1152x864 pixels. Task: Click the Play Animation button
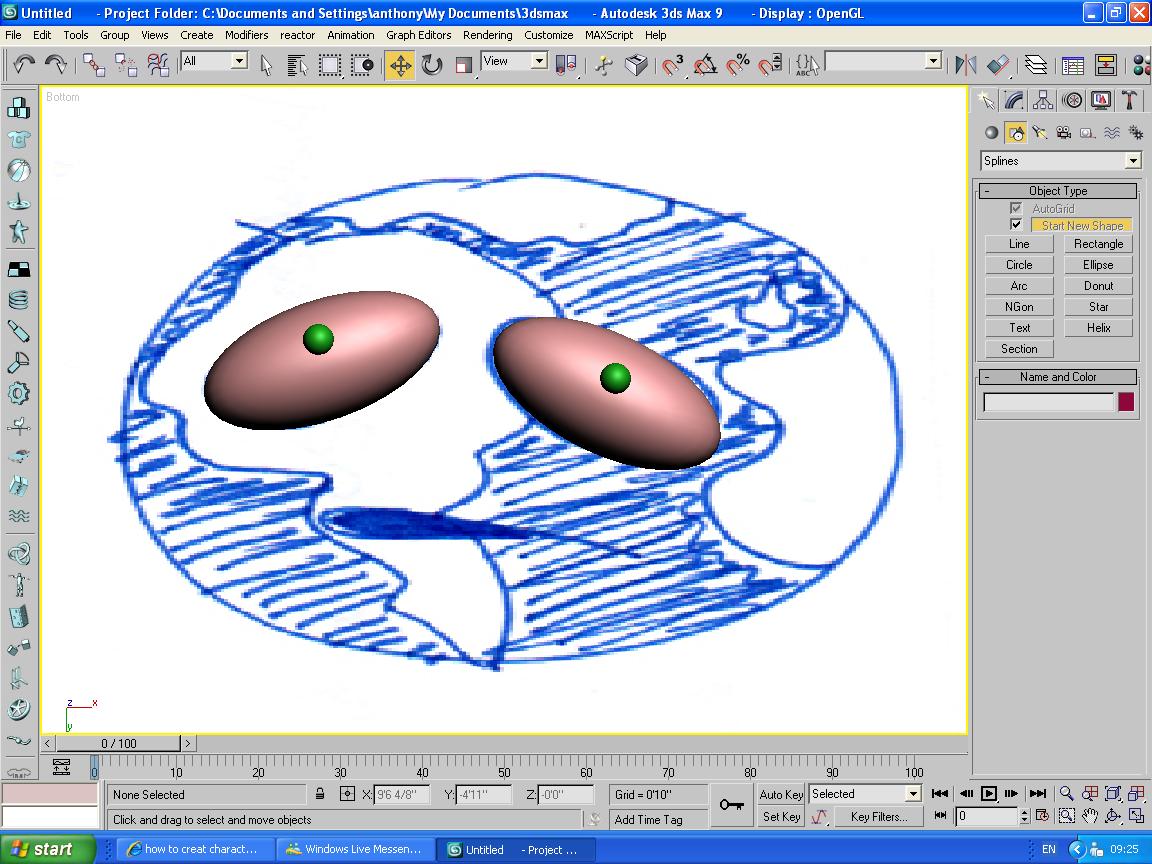click(x=989, y=793)
